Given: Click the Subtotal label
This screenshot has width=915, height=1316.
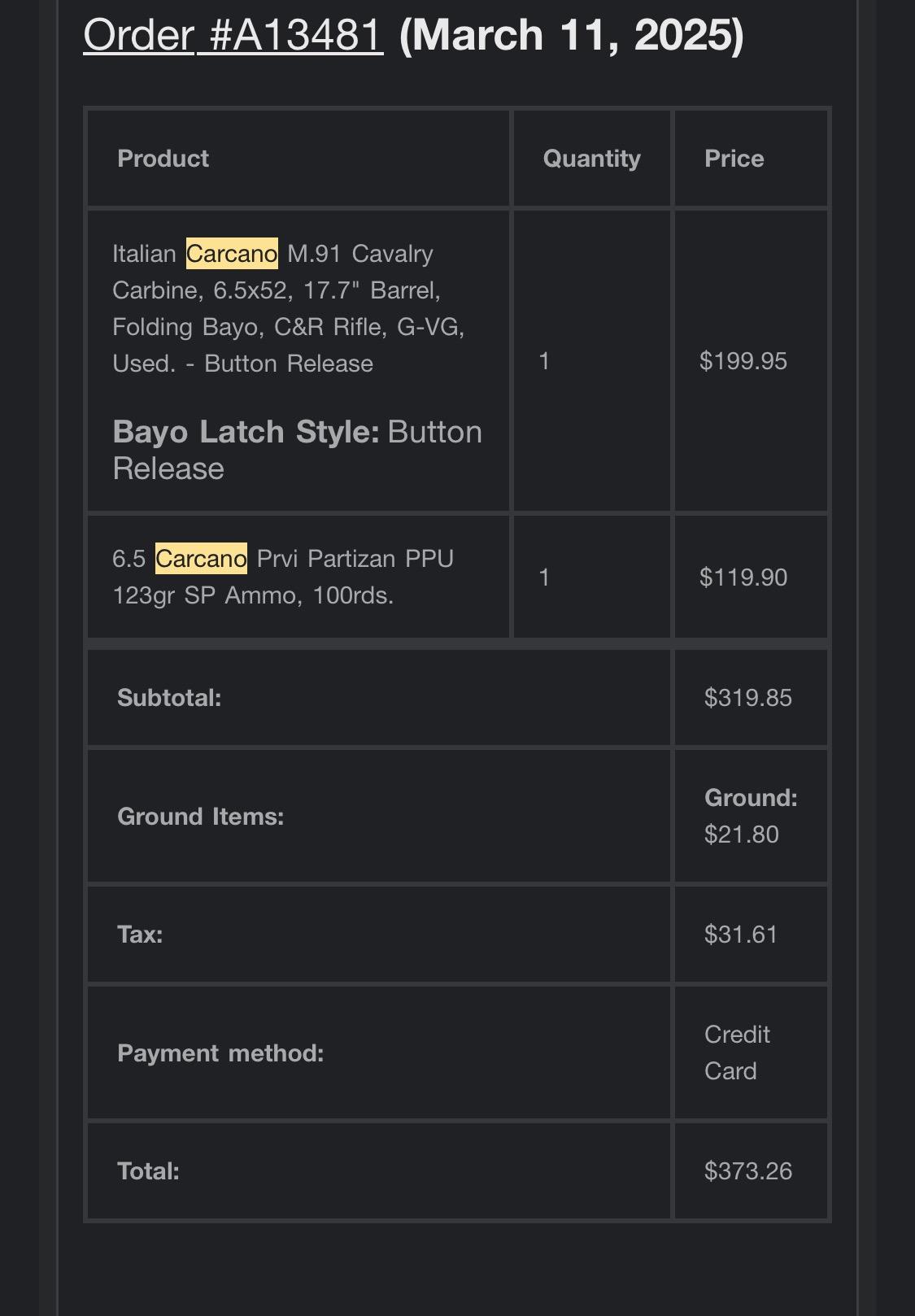Looking at the screenshot, I should pos(169,698).
